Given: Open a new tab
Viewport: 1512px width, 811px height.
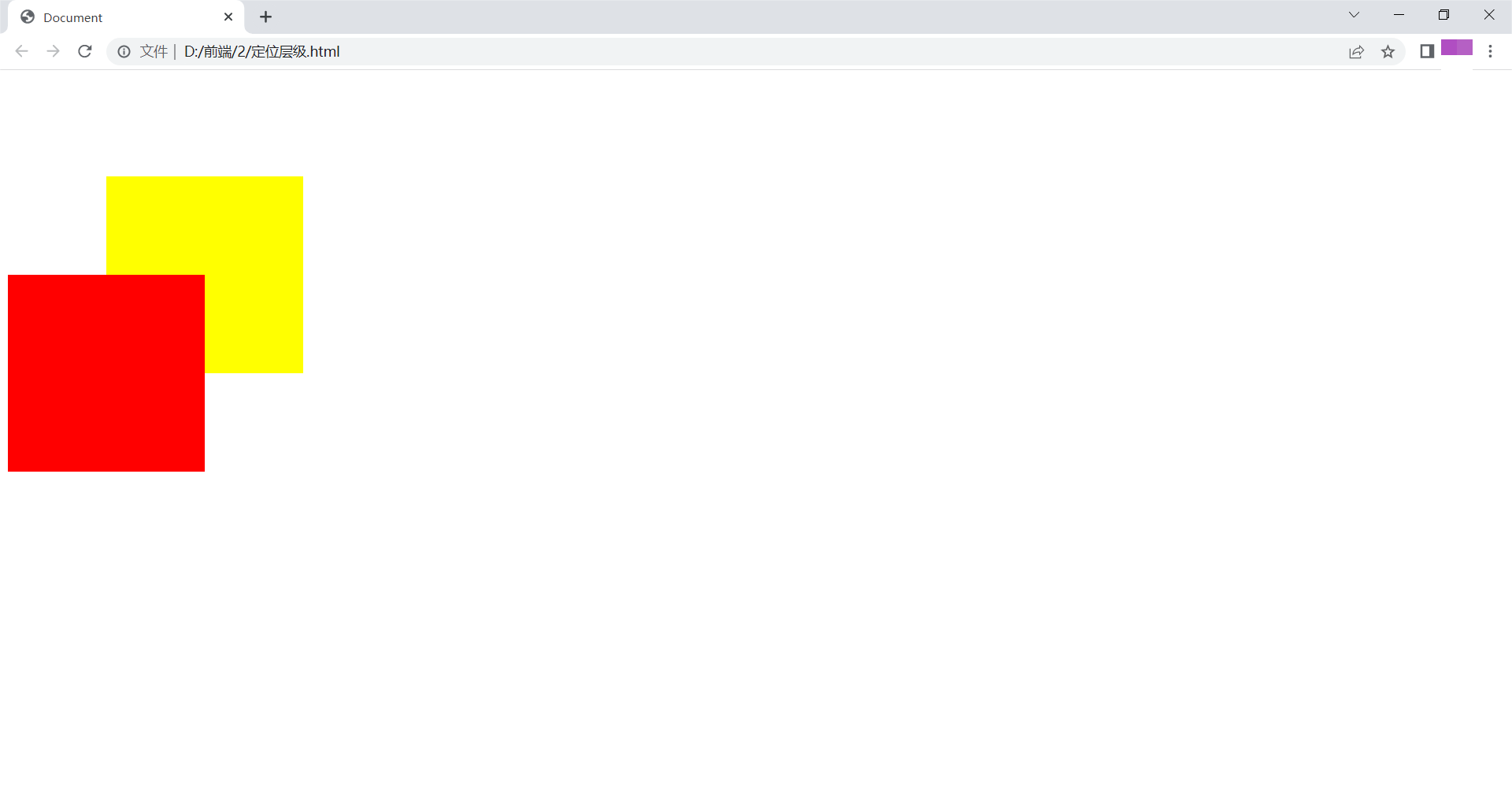Looking at the screenshot, I should [x=265, y=17].
